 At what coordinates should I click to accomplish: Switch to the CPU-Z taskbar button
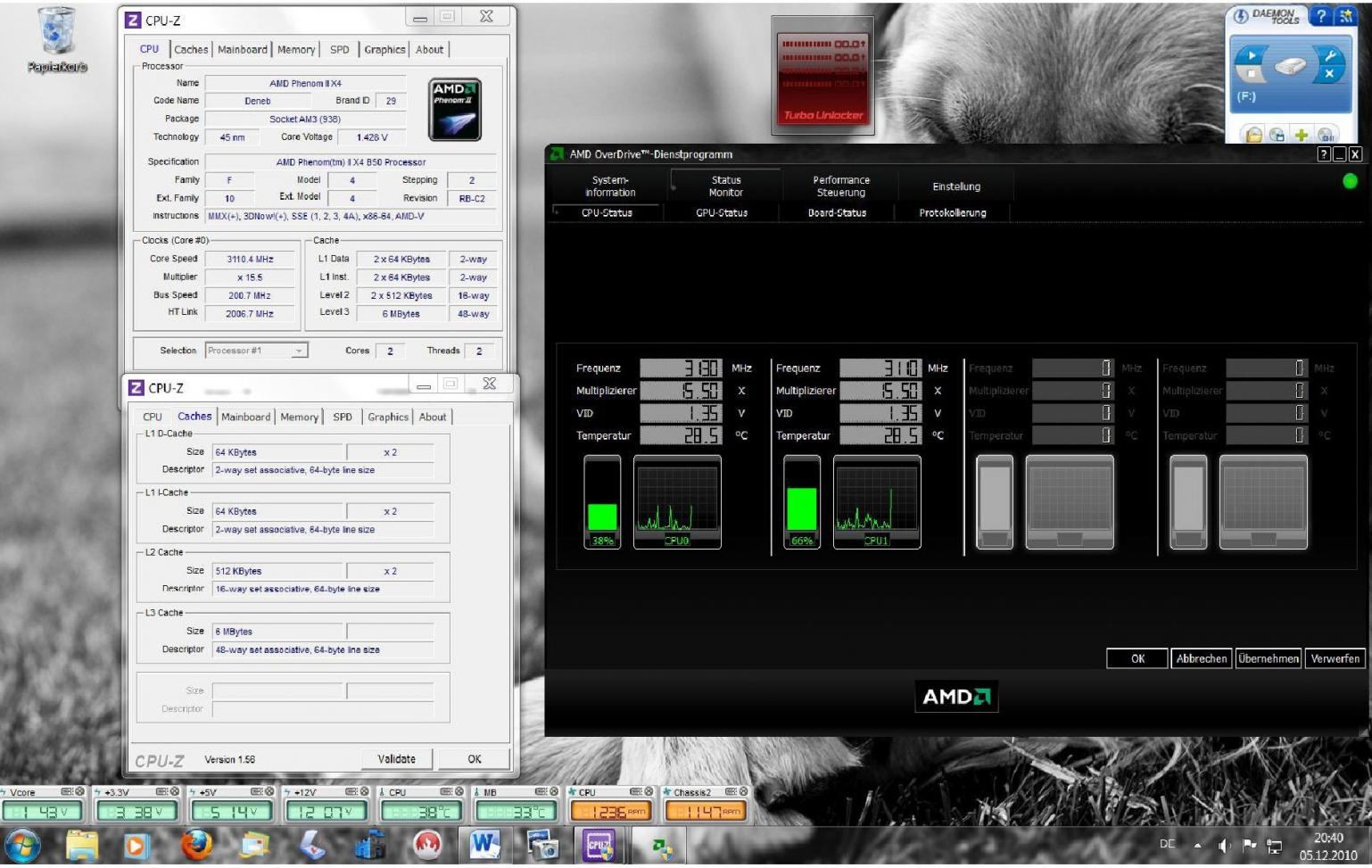point(599,846)
